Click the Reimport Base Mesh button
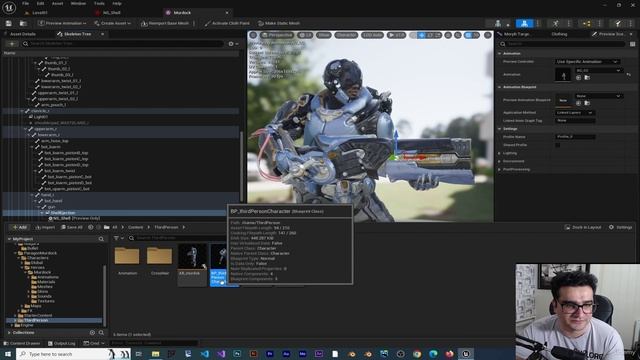 [x=165, y=23]
